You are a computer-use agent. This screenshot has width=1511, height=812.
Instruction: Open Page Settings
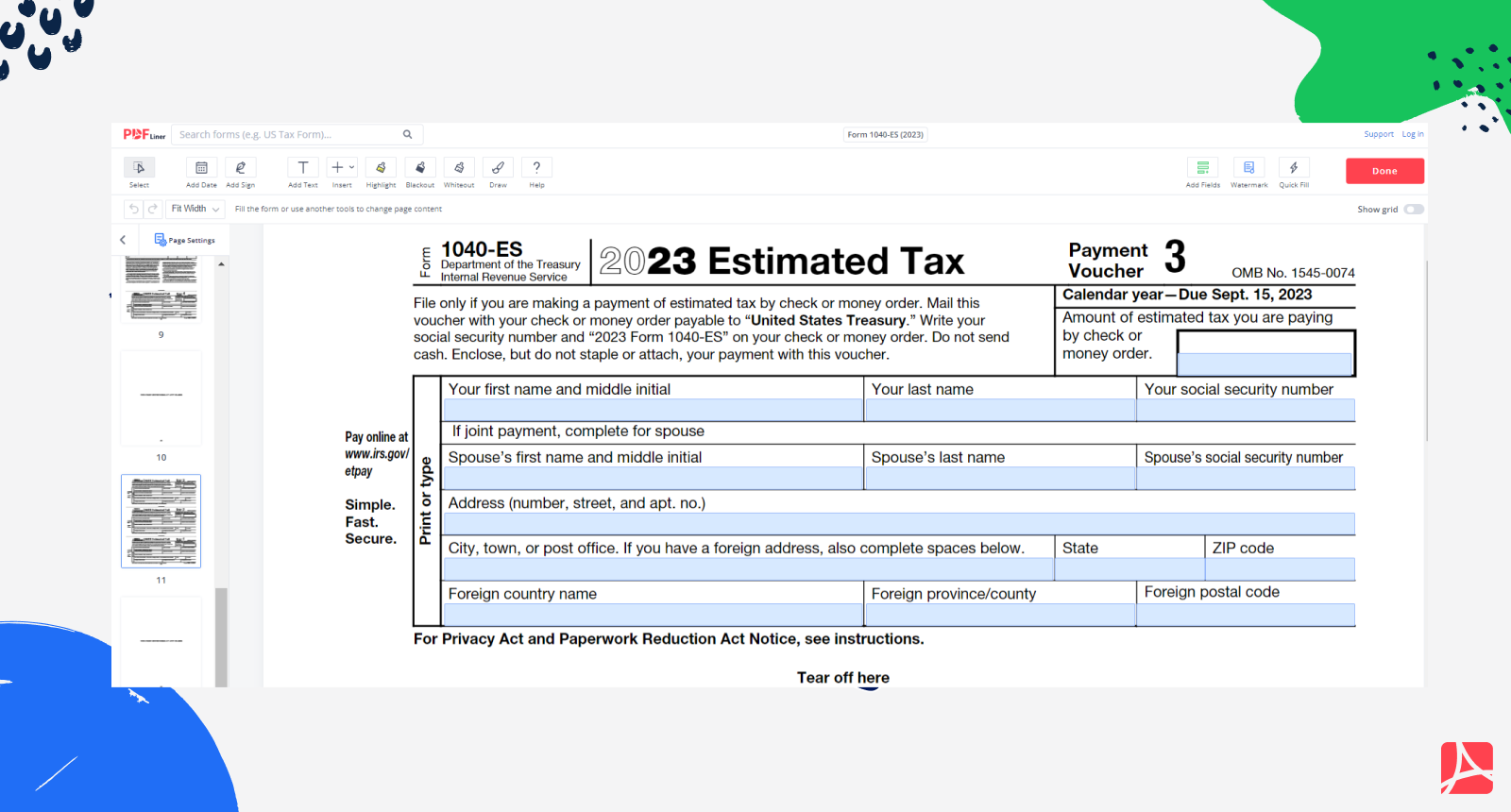pos(185,240)
